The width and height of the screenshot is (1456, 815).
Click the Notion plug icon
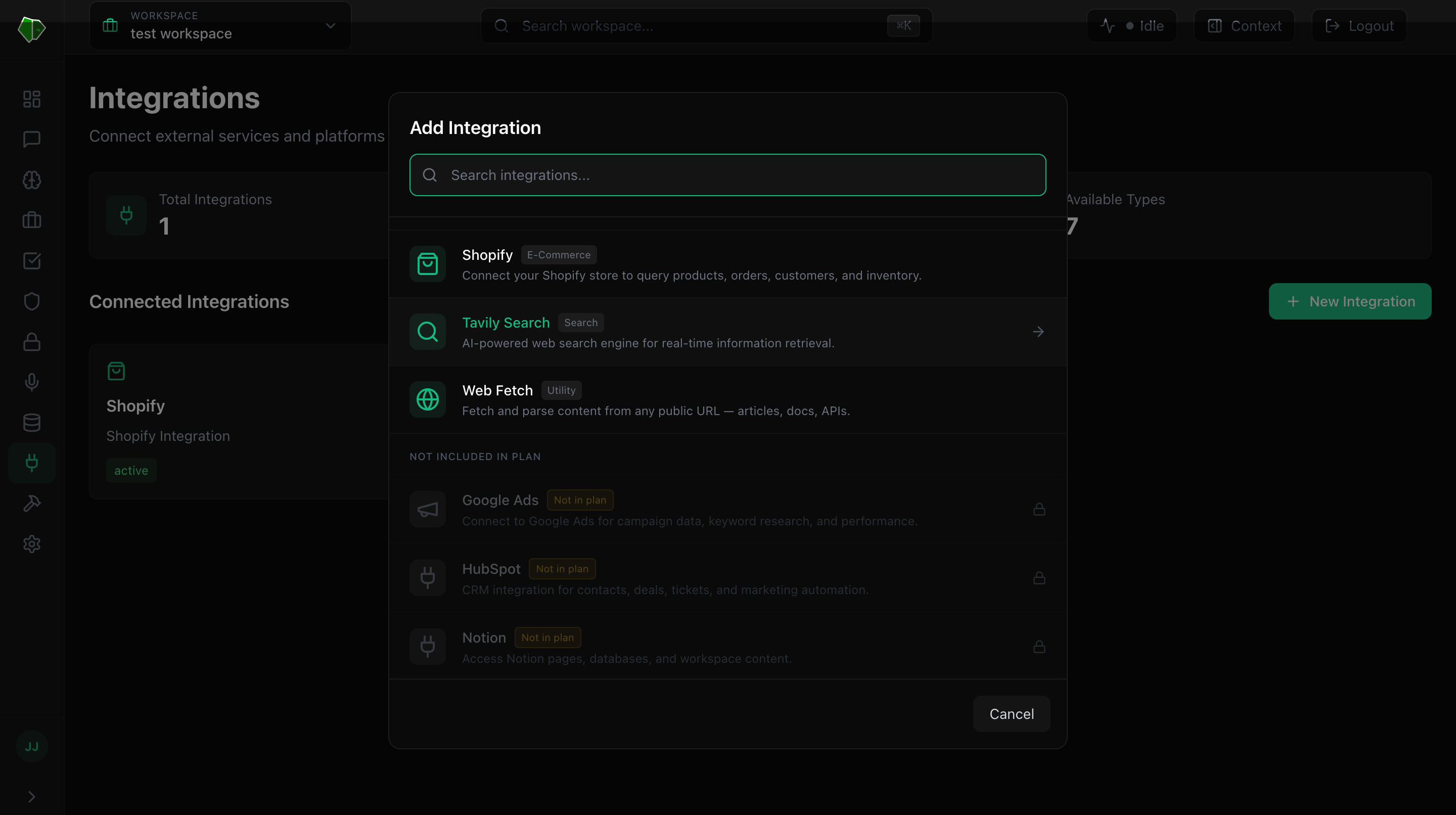(x=427, y=647)
